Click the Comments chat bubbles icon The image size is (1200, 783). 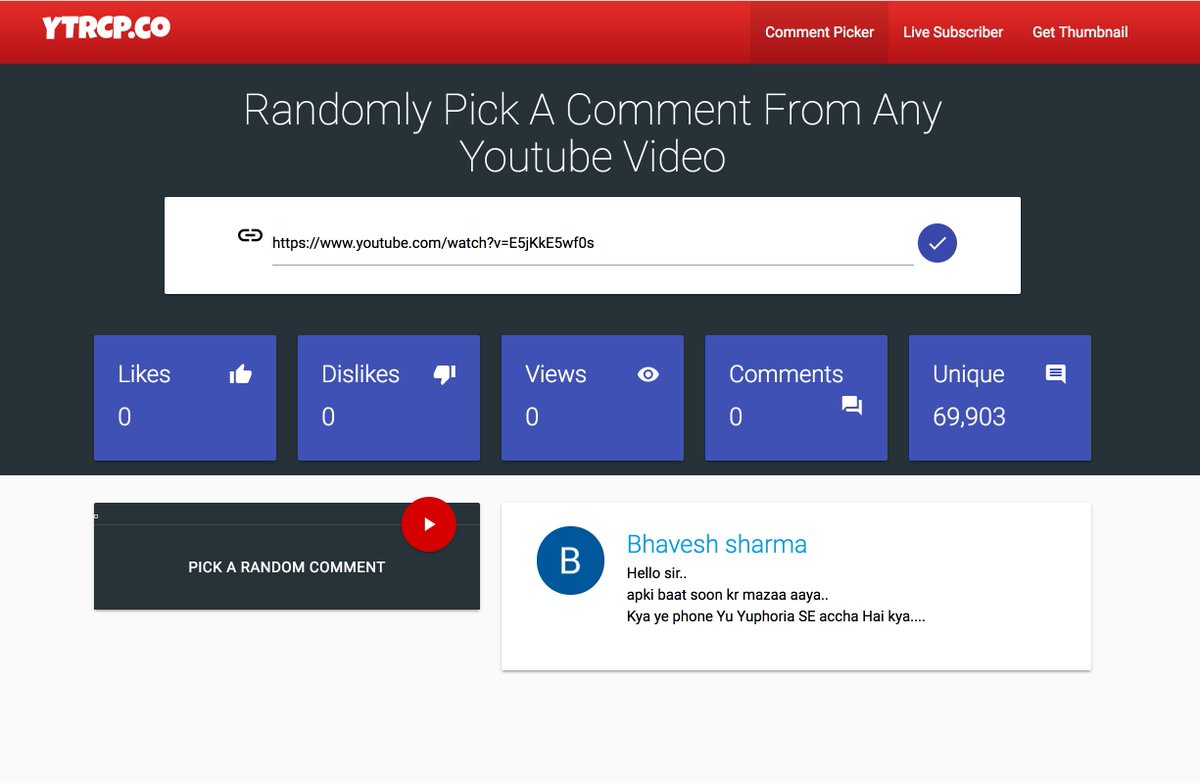(x=852, y=405)
